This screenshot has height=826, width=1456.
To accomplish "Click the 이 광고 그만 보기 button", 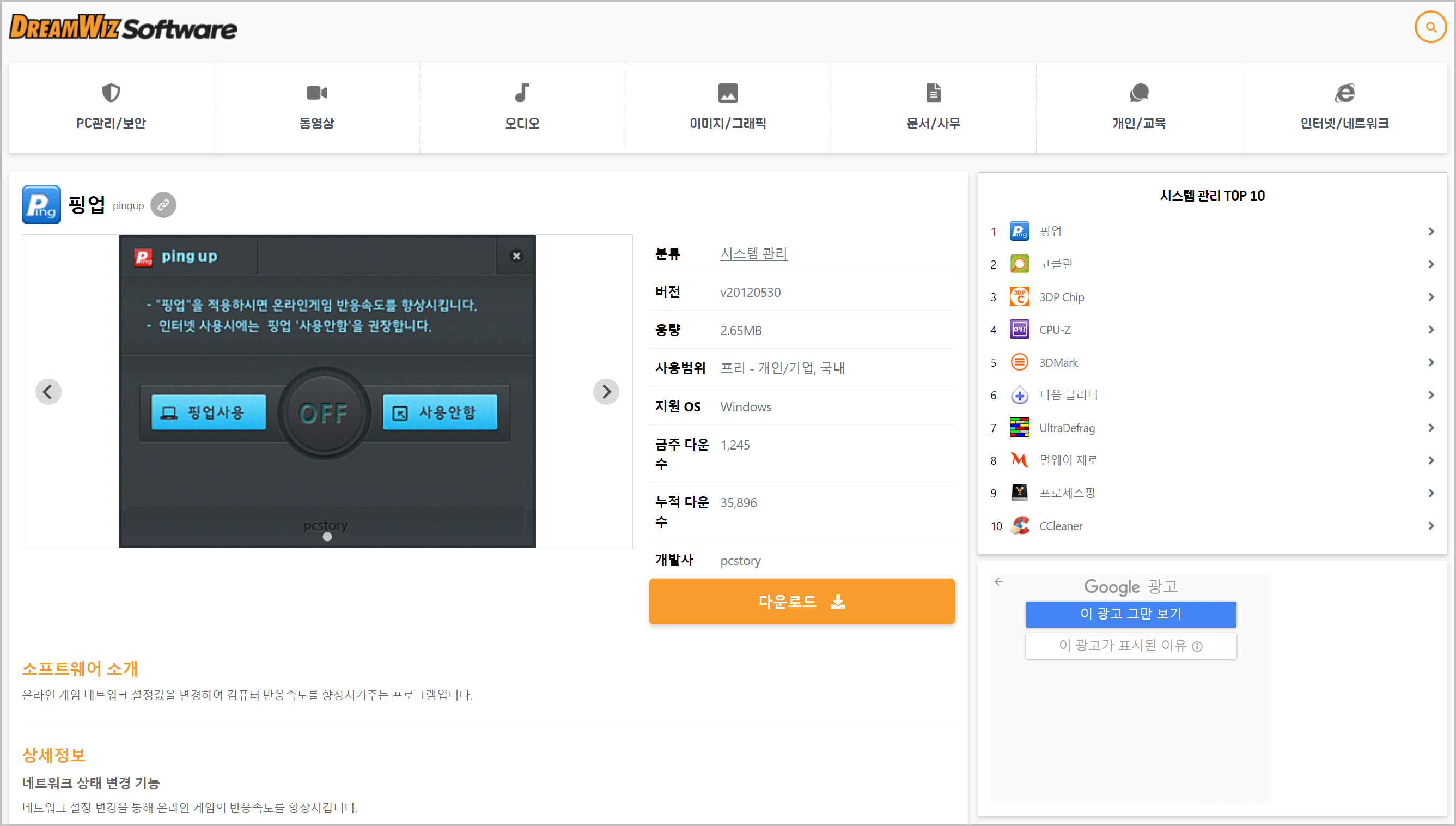I will (1131, 614).
